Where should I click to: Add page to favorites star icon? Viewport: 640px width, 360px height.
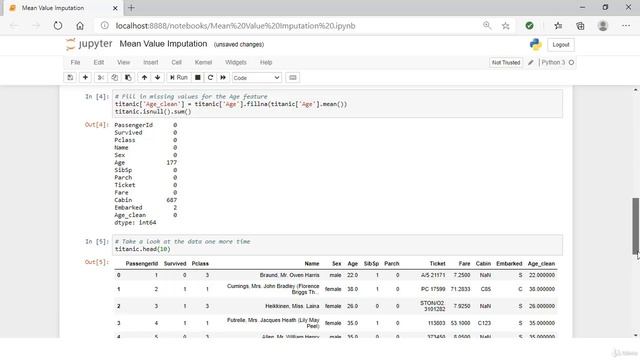pyautogui.click(x=506, y=26)
